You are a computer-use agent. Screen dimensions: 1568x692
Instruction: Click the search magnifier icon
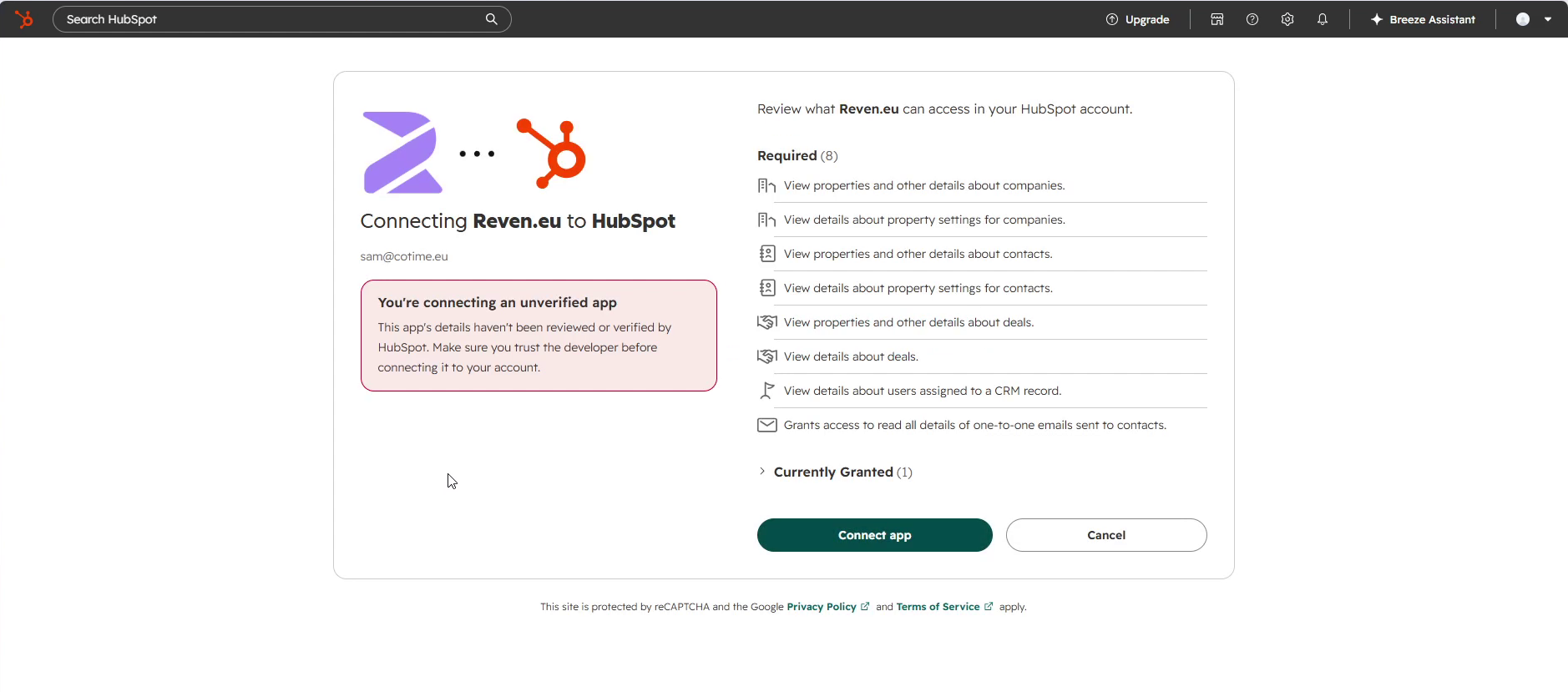pyautogui.click(x=492, y=19)
